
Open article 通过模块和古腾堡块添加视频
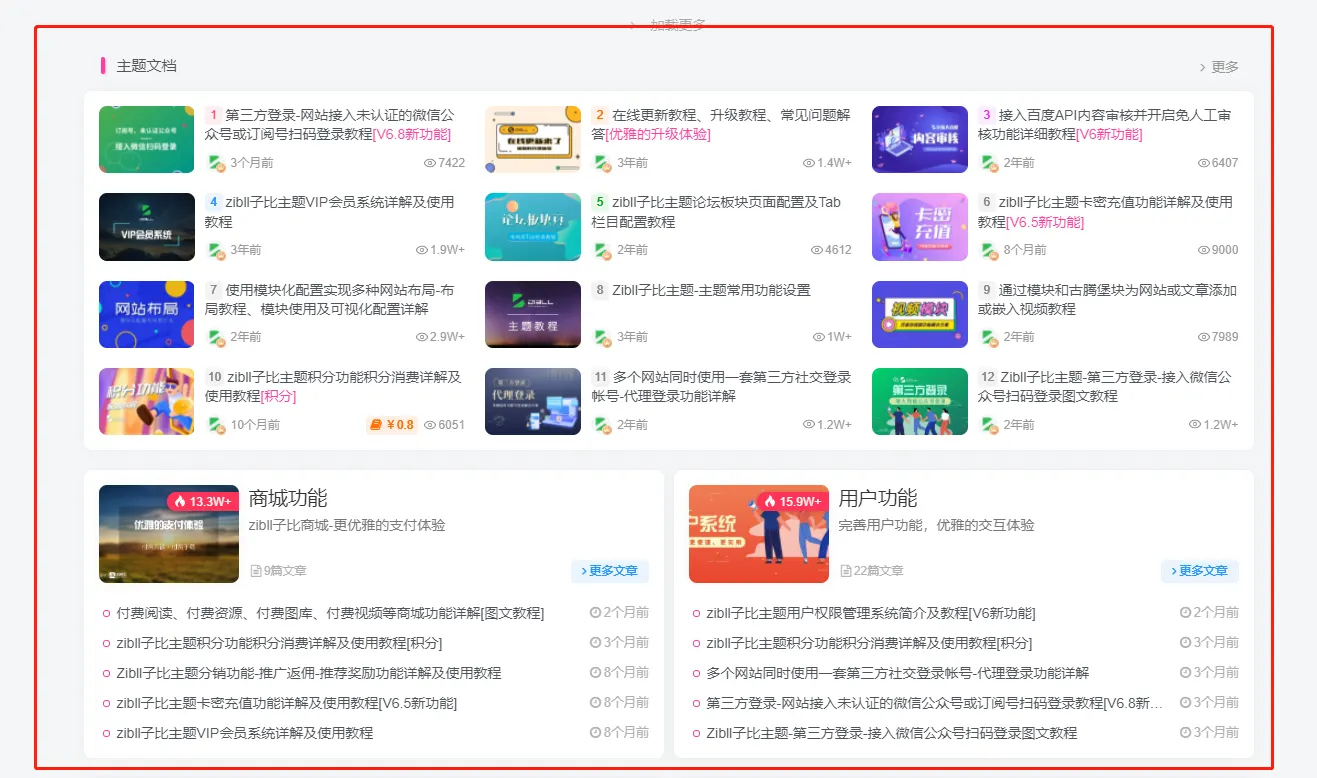click(1107, 299)
